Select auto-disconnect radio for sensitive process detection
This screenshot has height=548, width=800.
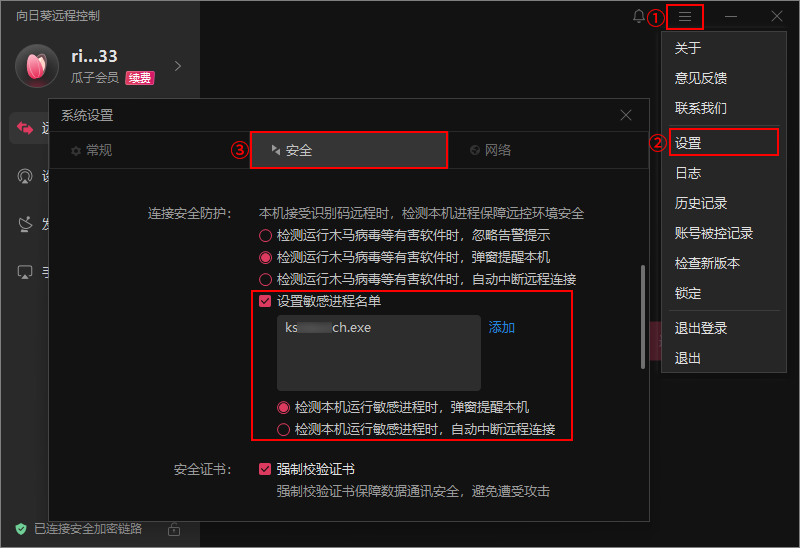pos(284,430)
